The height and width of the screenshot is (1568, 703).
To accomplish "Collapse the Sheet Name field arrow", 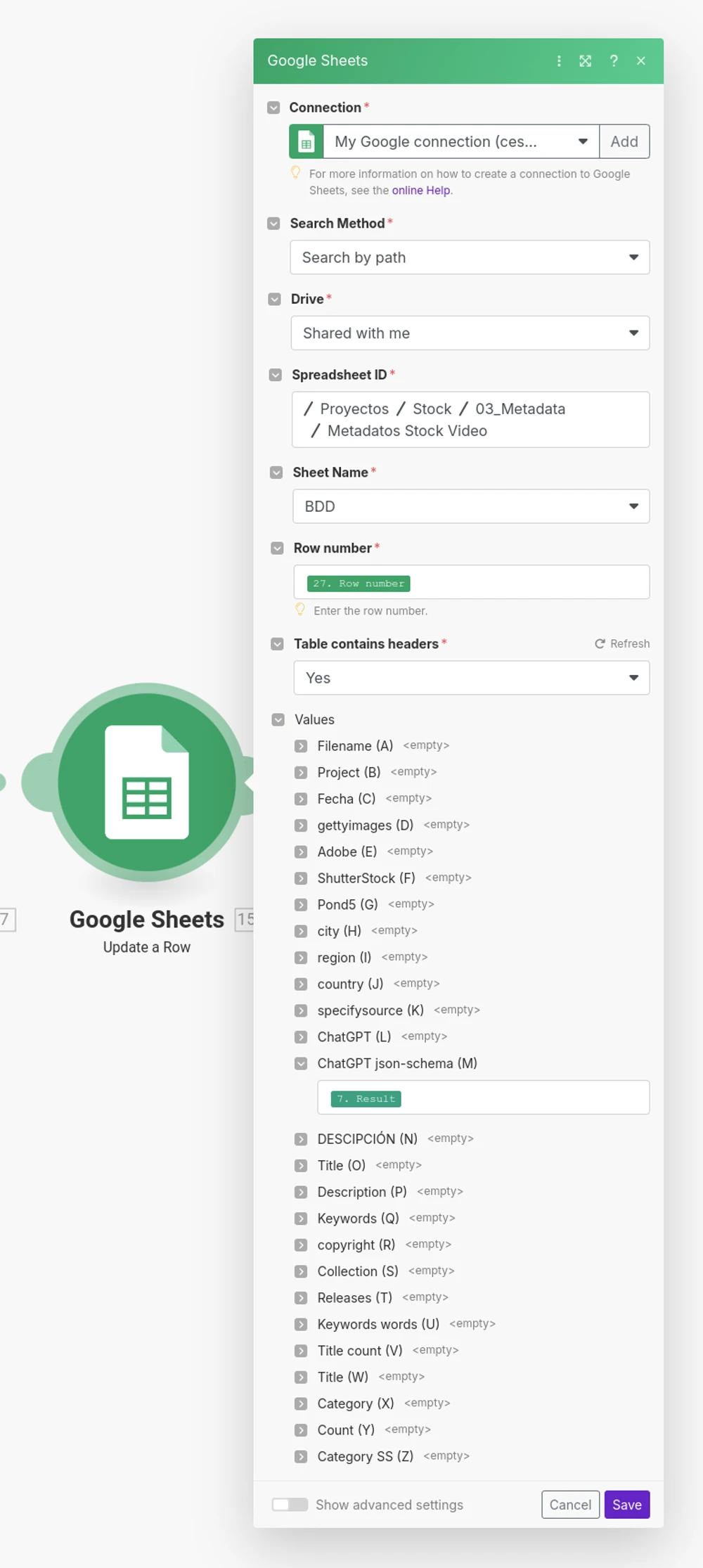I will pos(276,473).
